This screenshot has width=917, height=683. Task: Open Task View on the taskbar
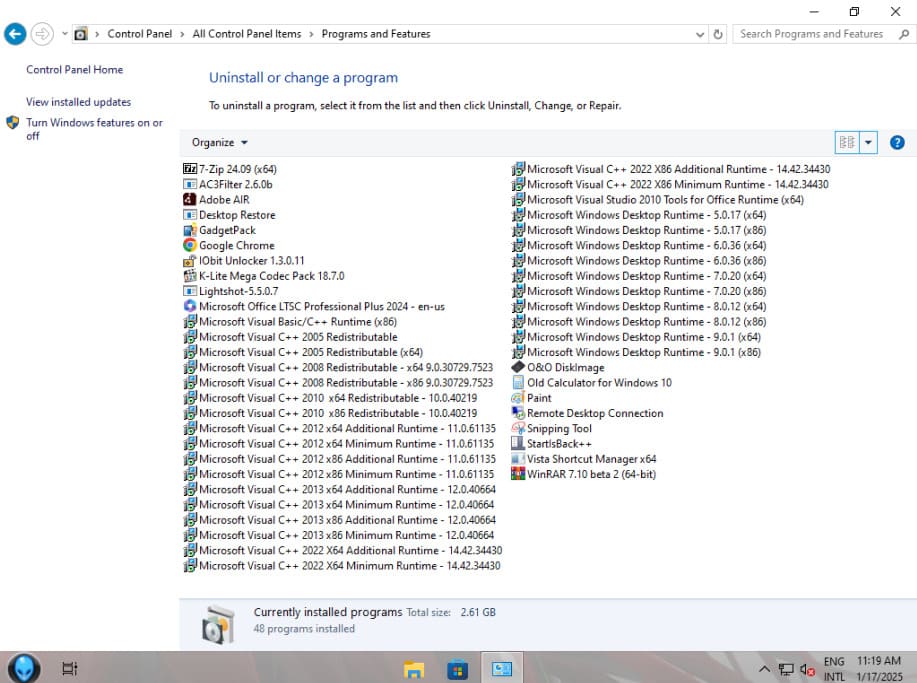tap(70, 668)
